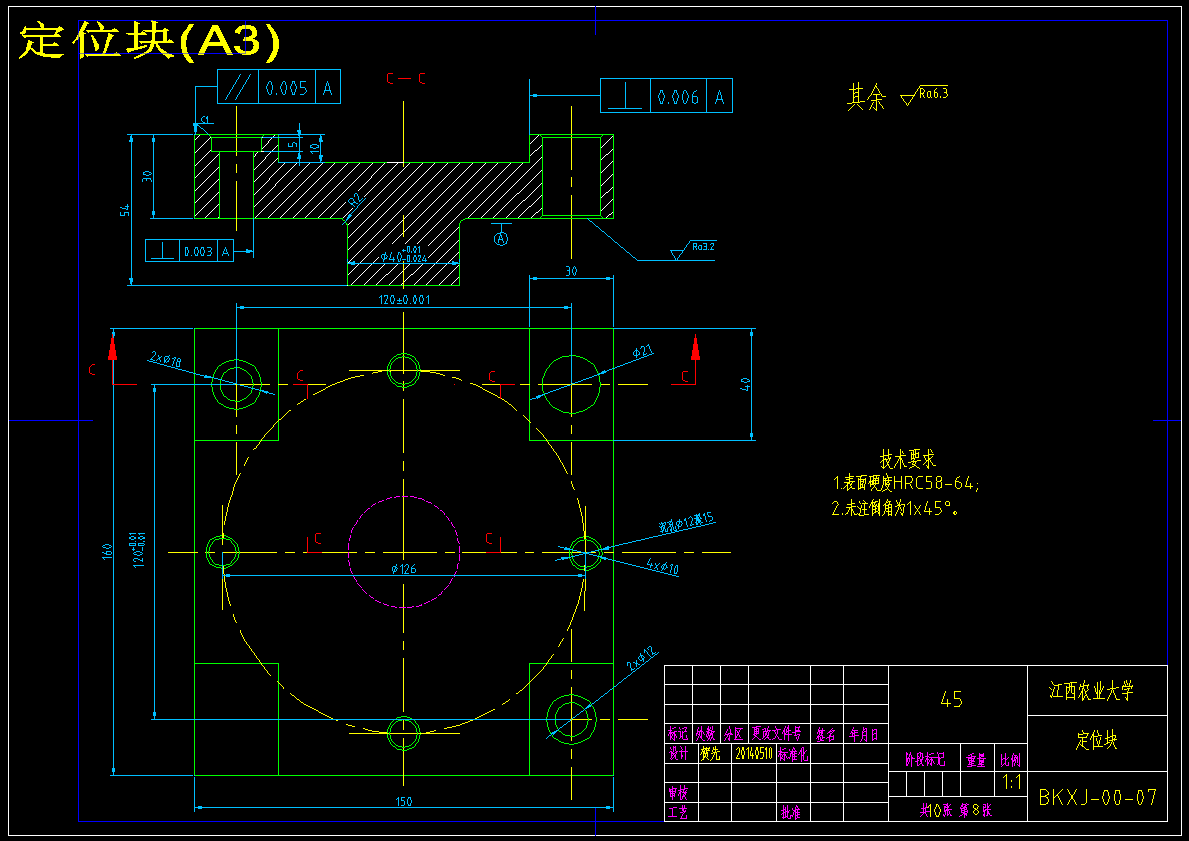Click the 4xφ10 hole callout
The image size is (1189, 841).
tap(664, 567)
